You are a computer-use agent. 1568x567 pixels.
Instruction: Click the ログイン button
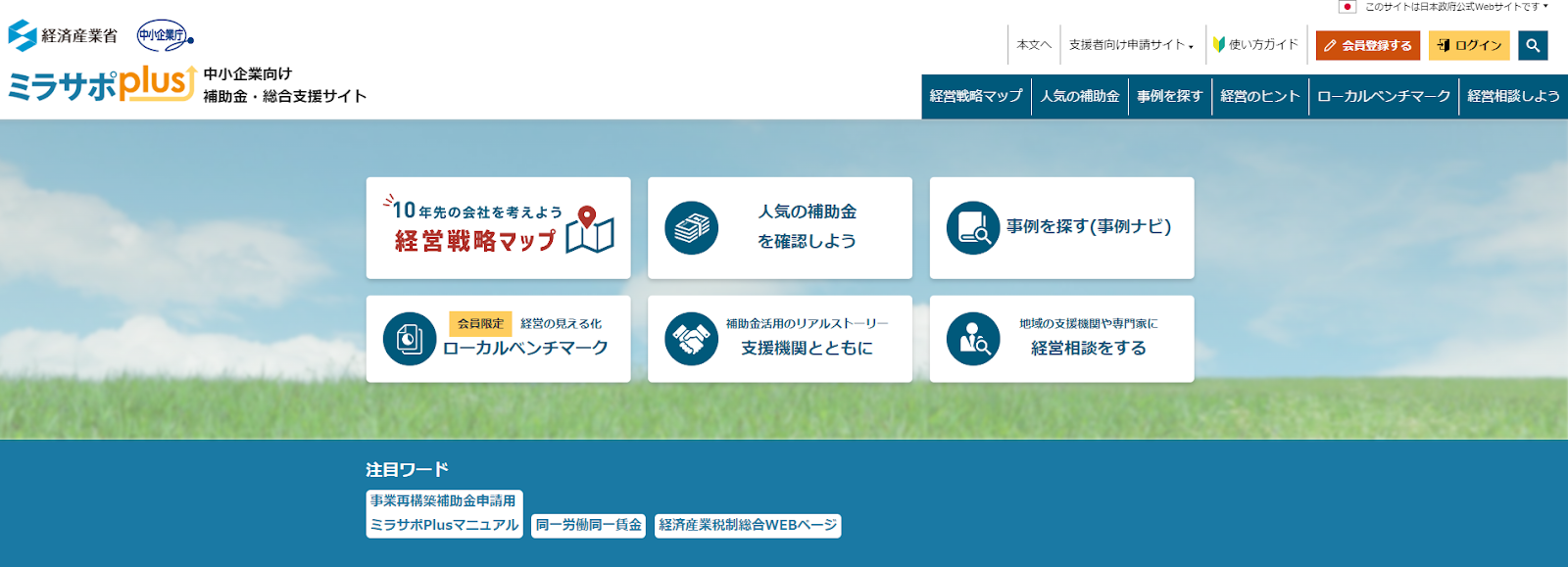[1469, 45]
